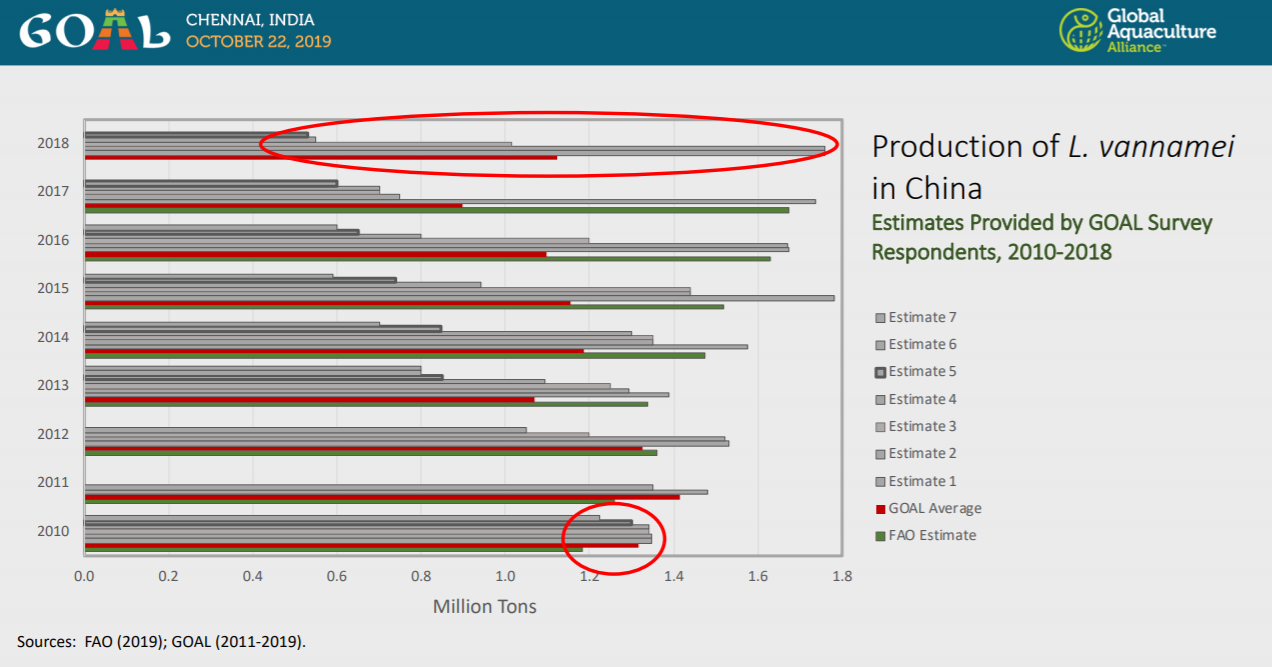The width and height of the screenshot is (1272, 667).
Task: Select the Estimate 1 legend entry
Action: pos(915,481)
